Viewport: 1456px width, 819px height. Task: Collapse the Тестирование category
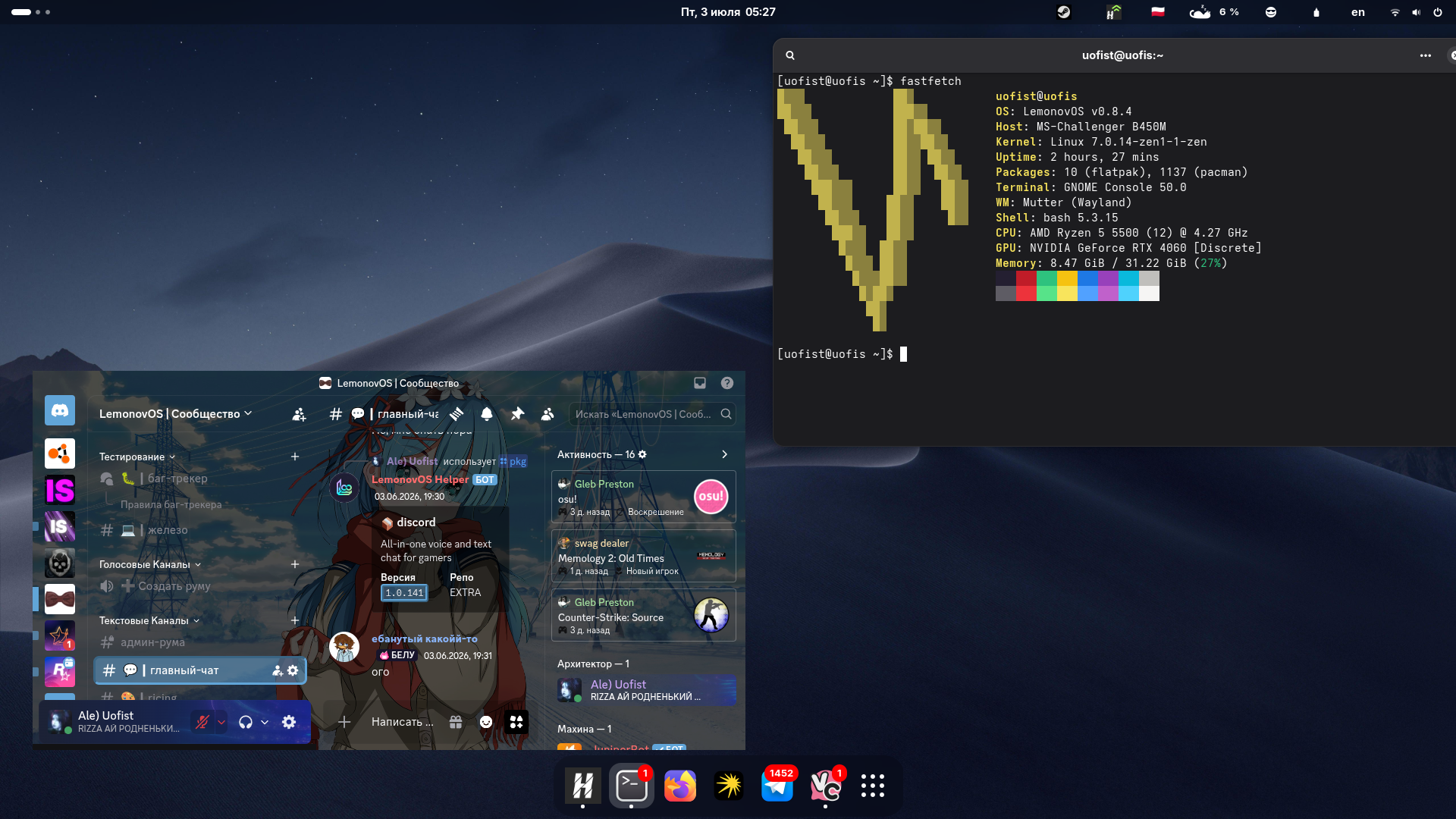[x=137, y=457]
